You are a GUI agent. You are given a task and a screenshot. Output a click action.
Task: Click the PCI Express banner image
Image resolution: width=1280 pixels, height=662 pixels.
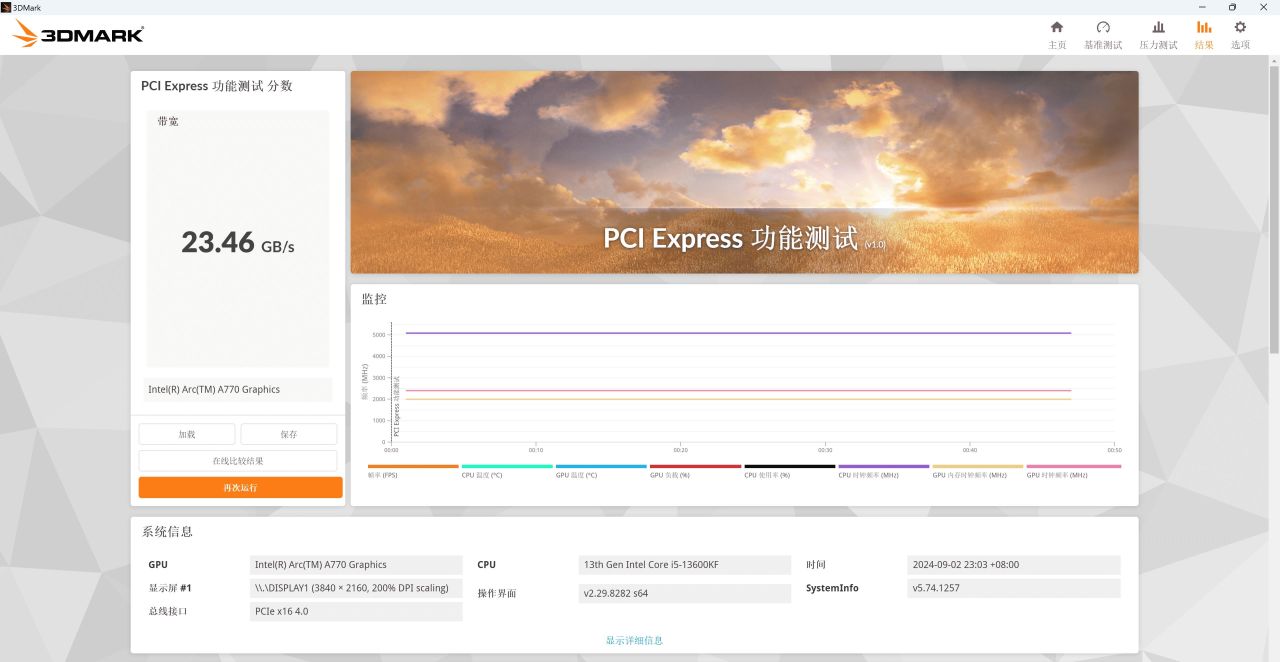click(x=744, y=172)
